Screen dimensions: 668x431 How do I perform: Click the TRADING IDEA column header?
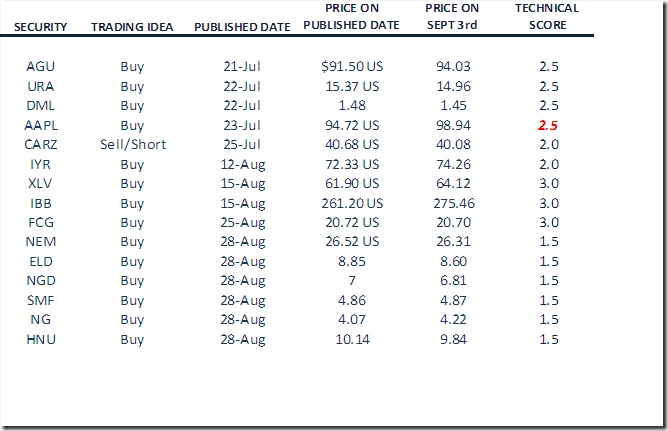click(132, 26)
